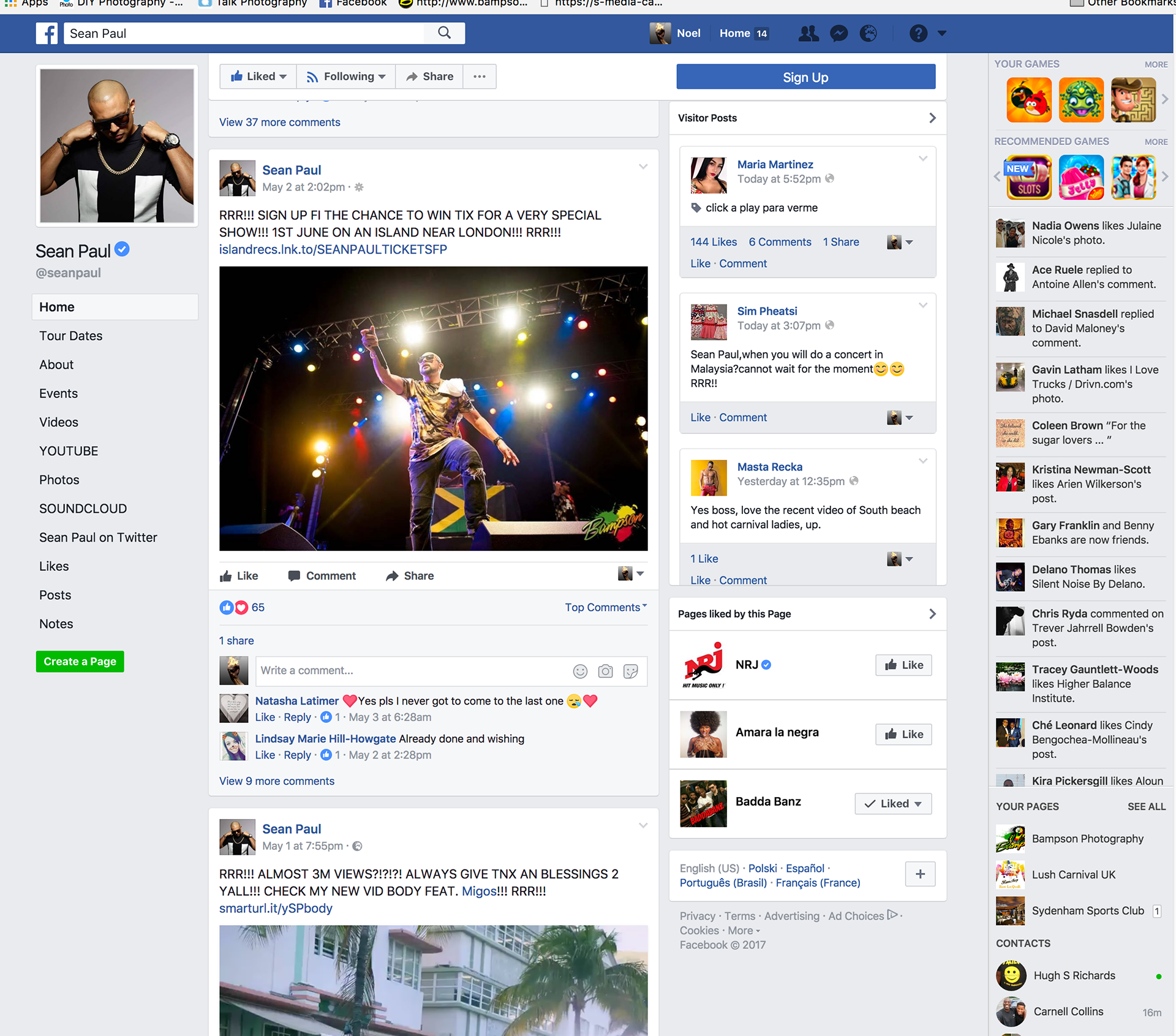Open the Following dropdown

tap(346, 77)
